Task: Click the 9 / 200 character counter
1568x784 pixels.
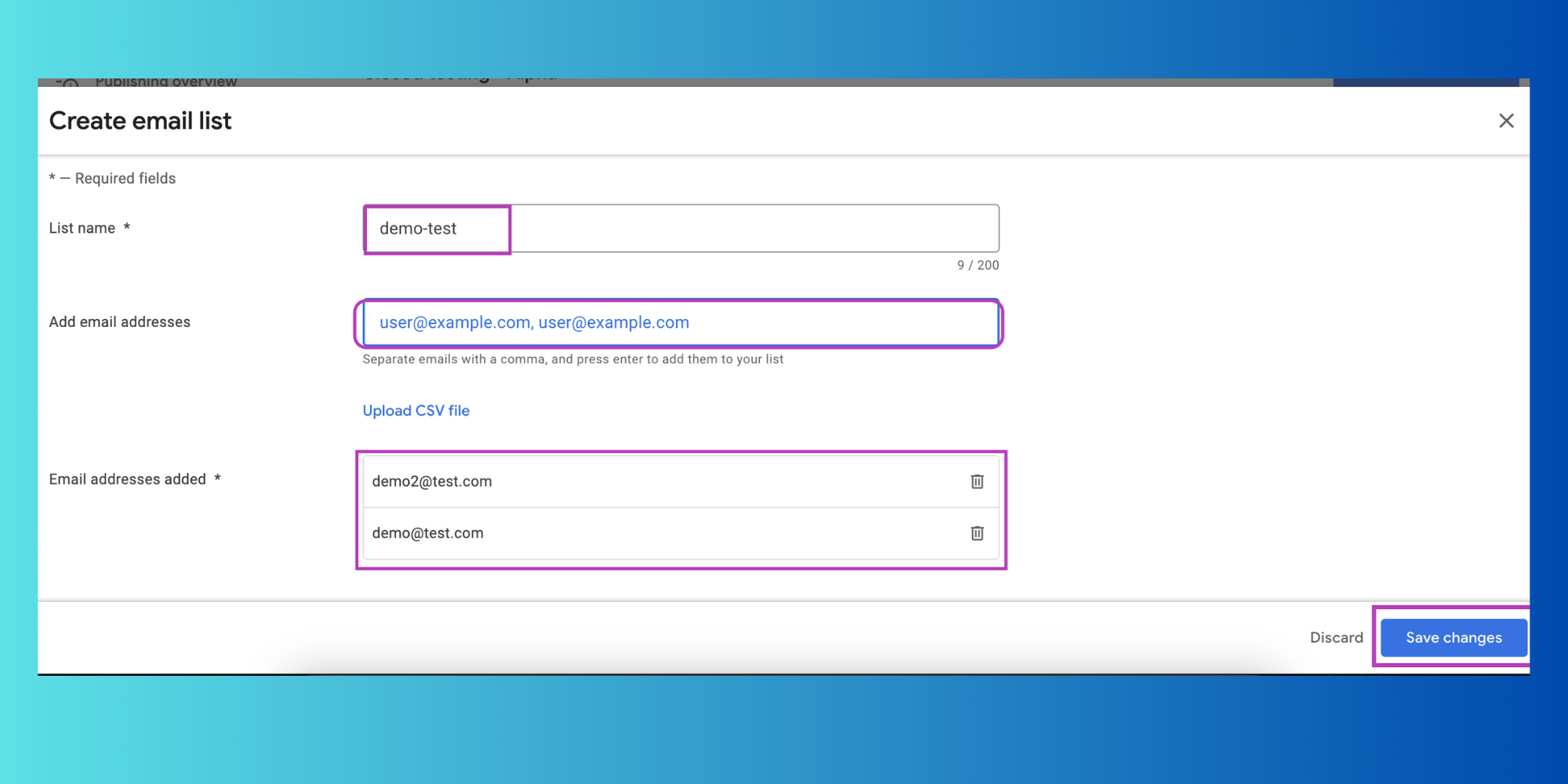Action: point(978,265)
